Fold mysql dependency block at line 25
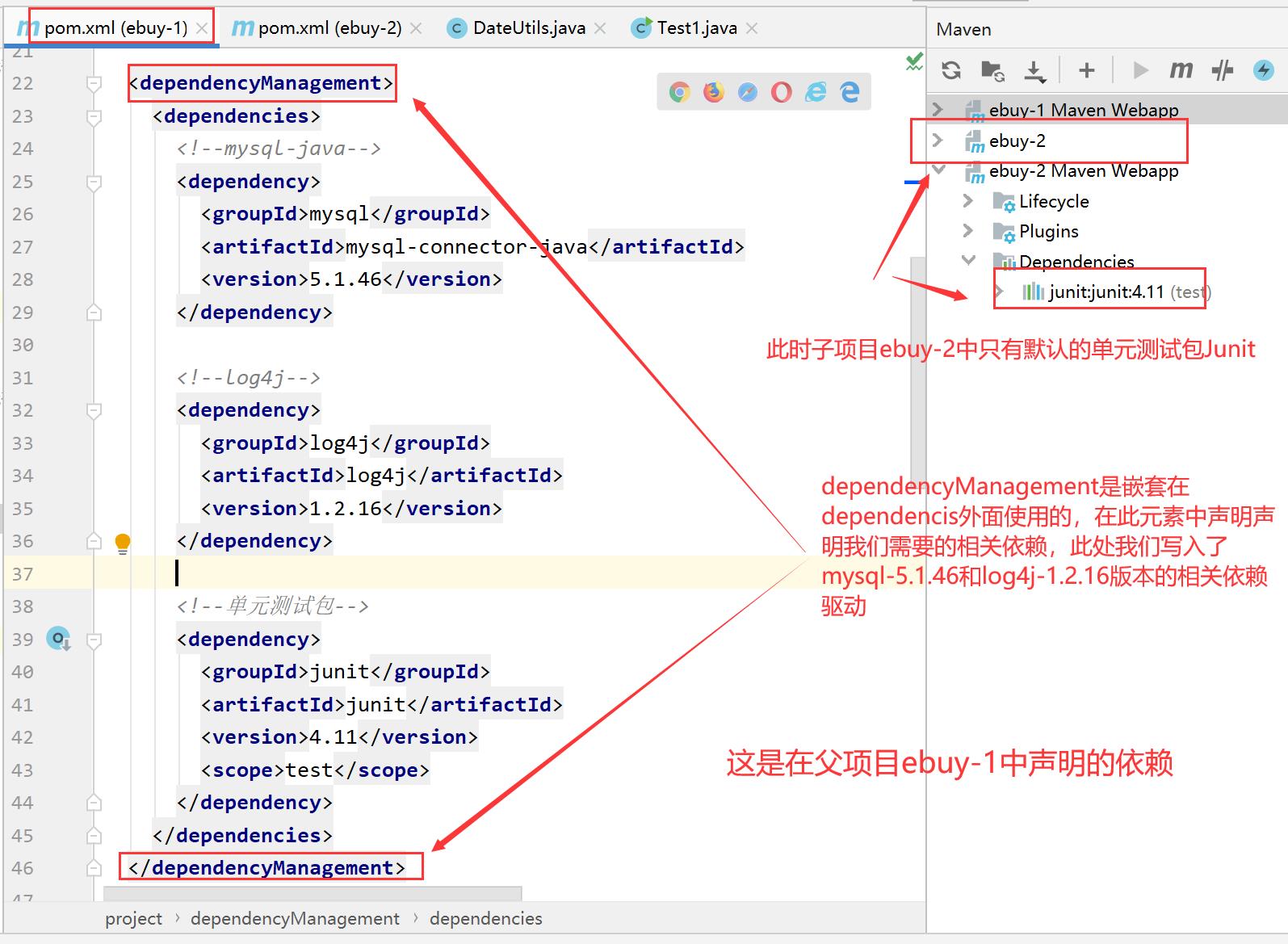 coord(94,183)
